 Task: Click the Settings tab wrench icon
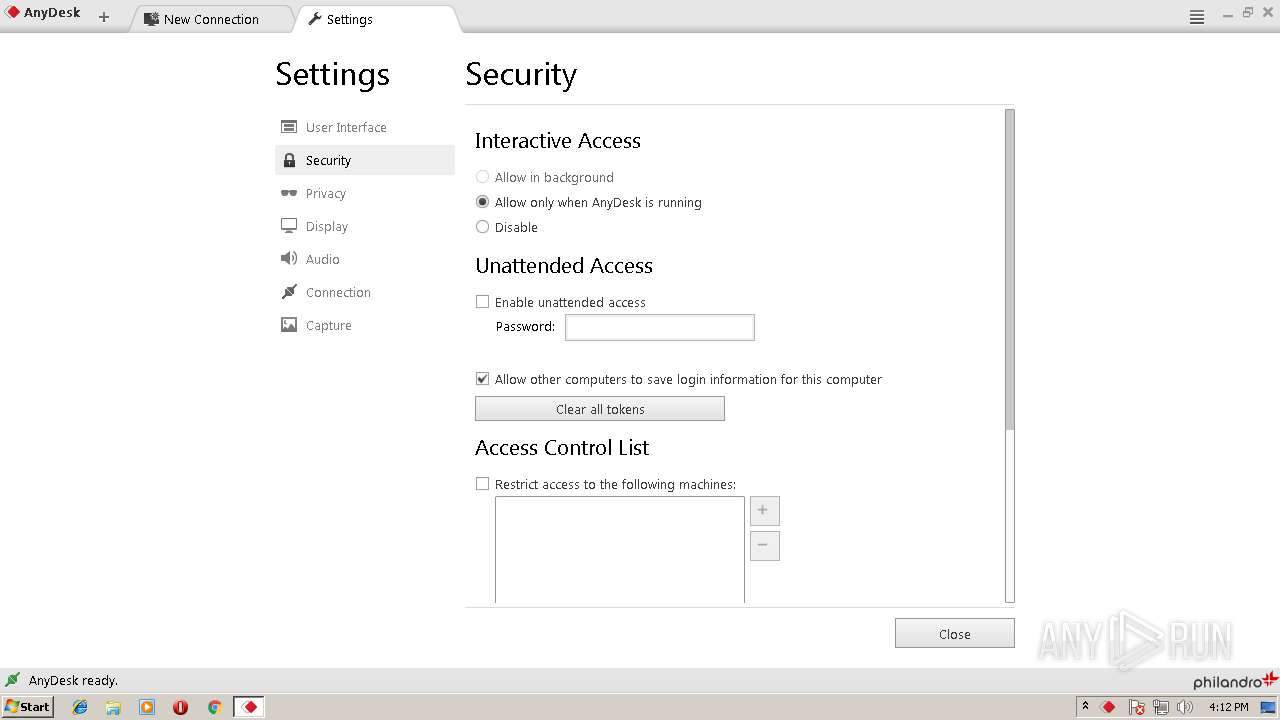[x=315, y=18]
